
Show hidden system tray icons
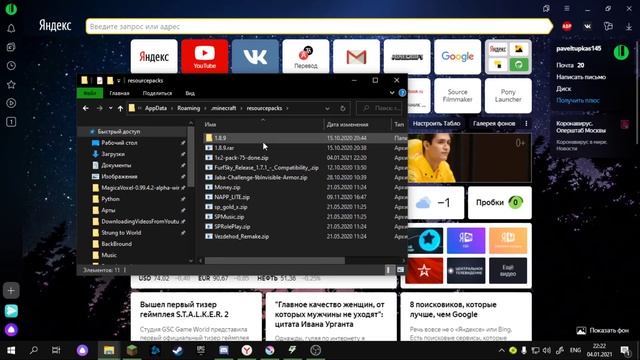(x=501, y=350)
